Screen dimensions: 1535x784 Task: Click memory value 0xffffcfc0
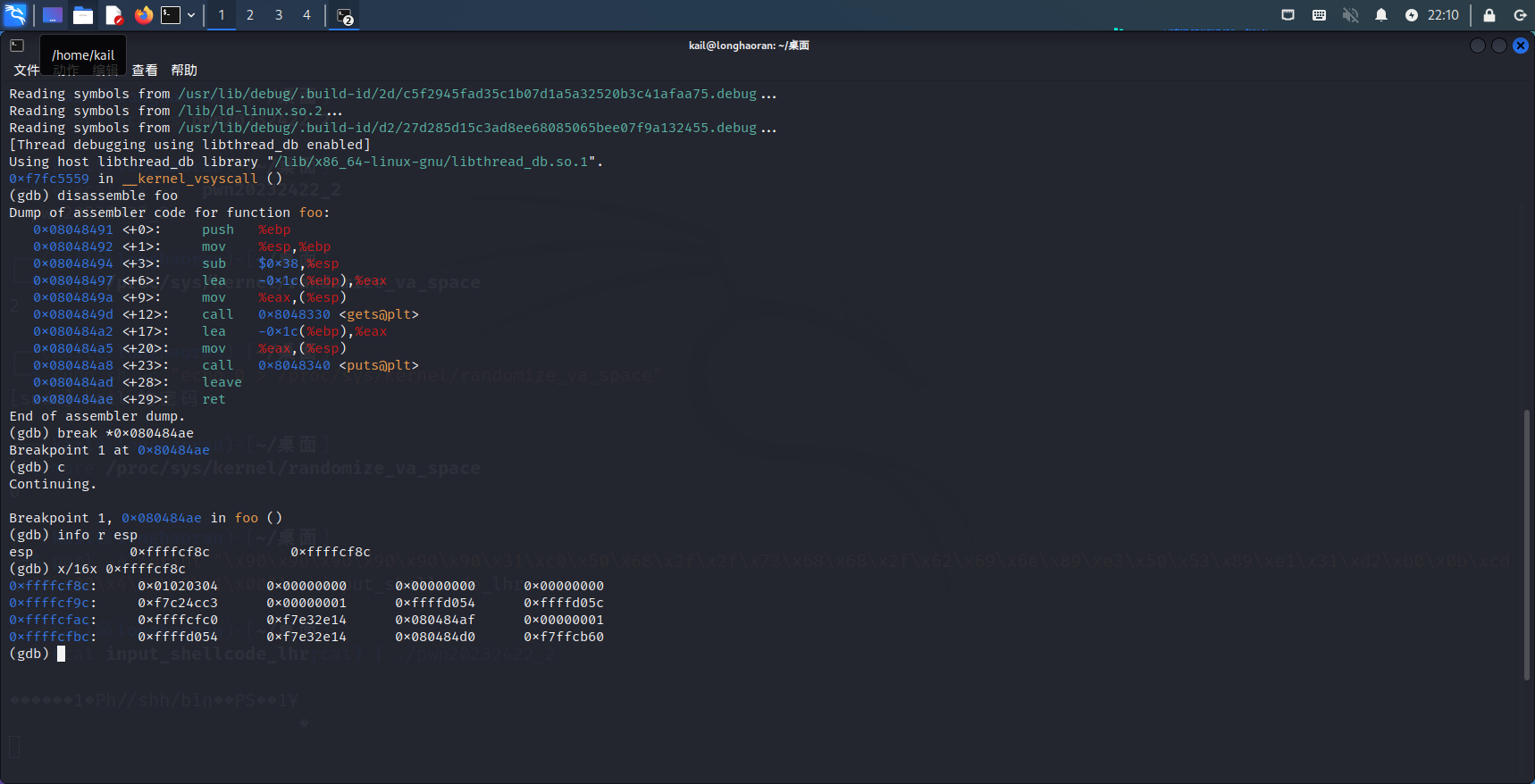(178, 620)
